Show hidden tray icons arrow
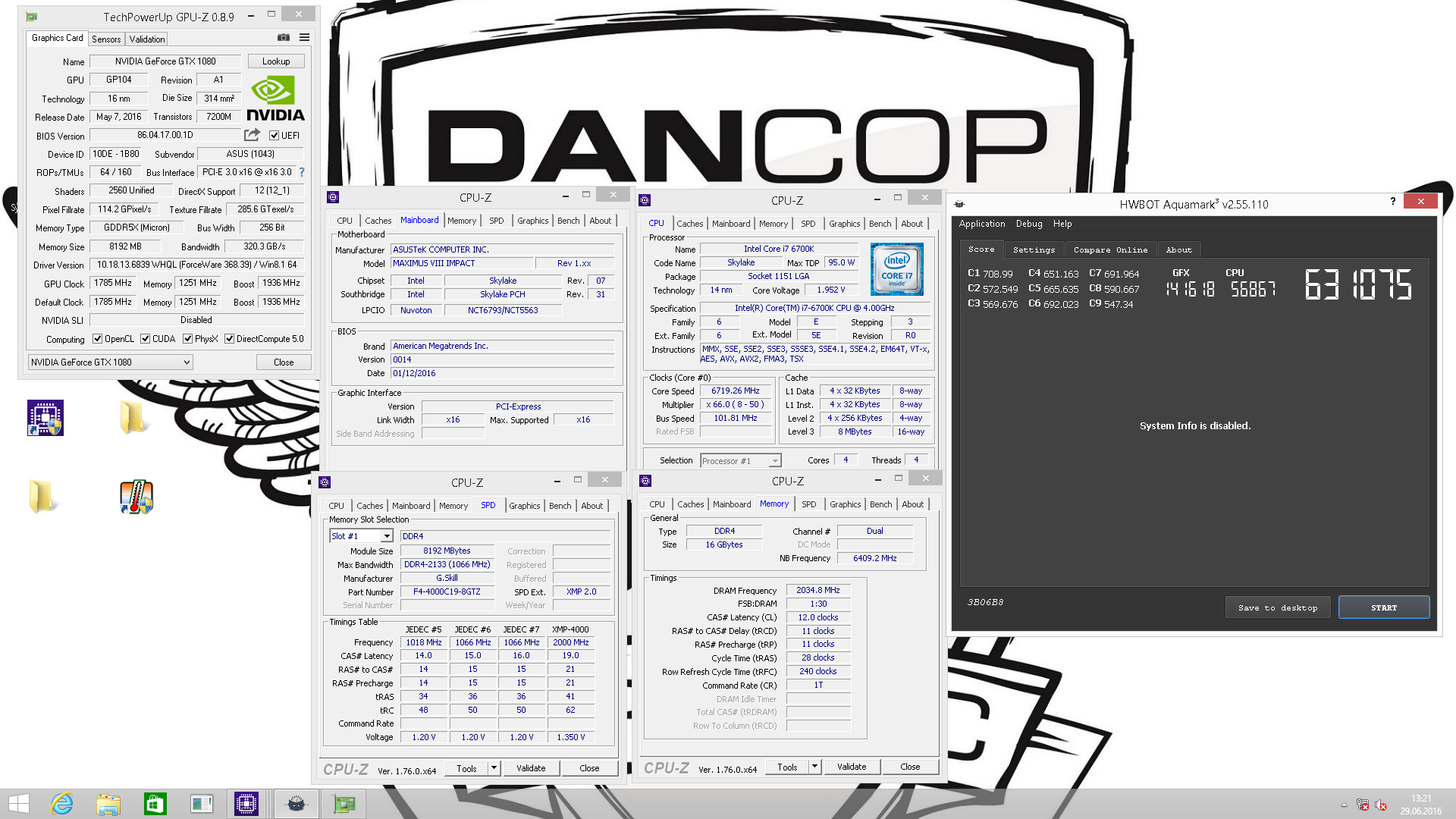The height and width of the screenshot is (819, 1456). pyautogui.click(x=1344, y=805)
